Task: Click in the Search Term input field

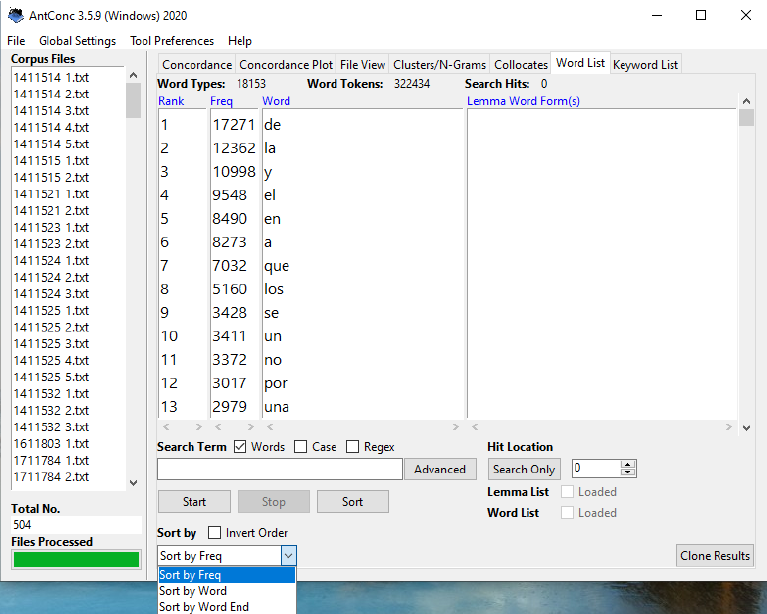Action: pyautogui.click(x=280, y=469)
